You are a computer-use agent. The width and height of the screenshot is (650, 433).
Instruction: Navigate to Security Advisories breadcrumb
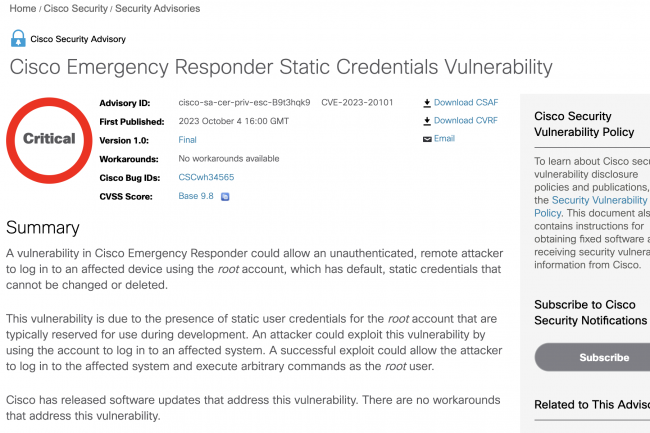click(159, 8)
